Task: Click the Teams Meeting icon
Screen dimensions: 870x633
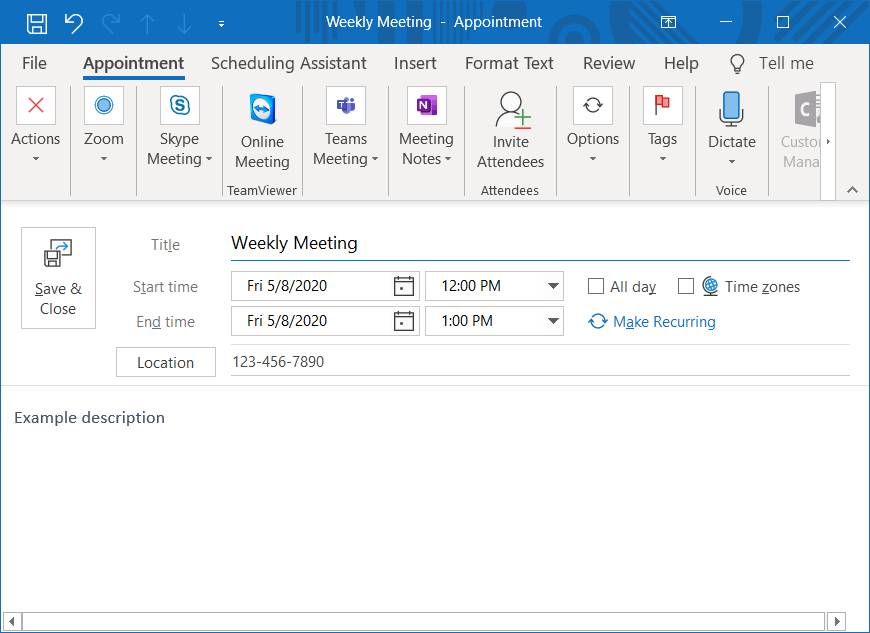Action: [x=345, y=106]
